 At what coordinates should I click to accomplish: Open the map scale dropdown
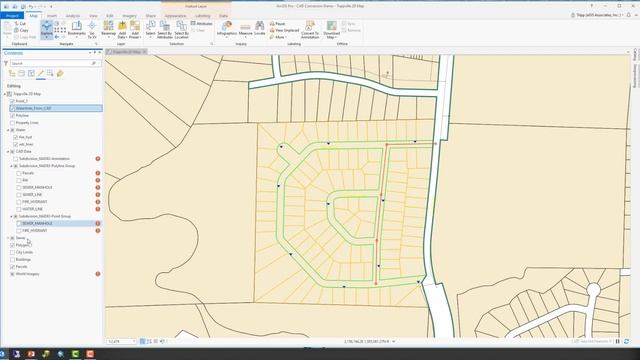click(x=134, y=341)
